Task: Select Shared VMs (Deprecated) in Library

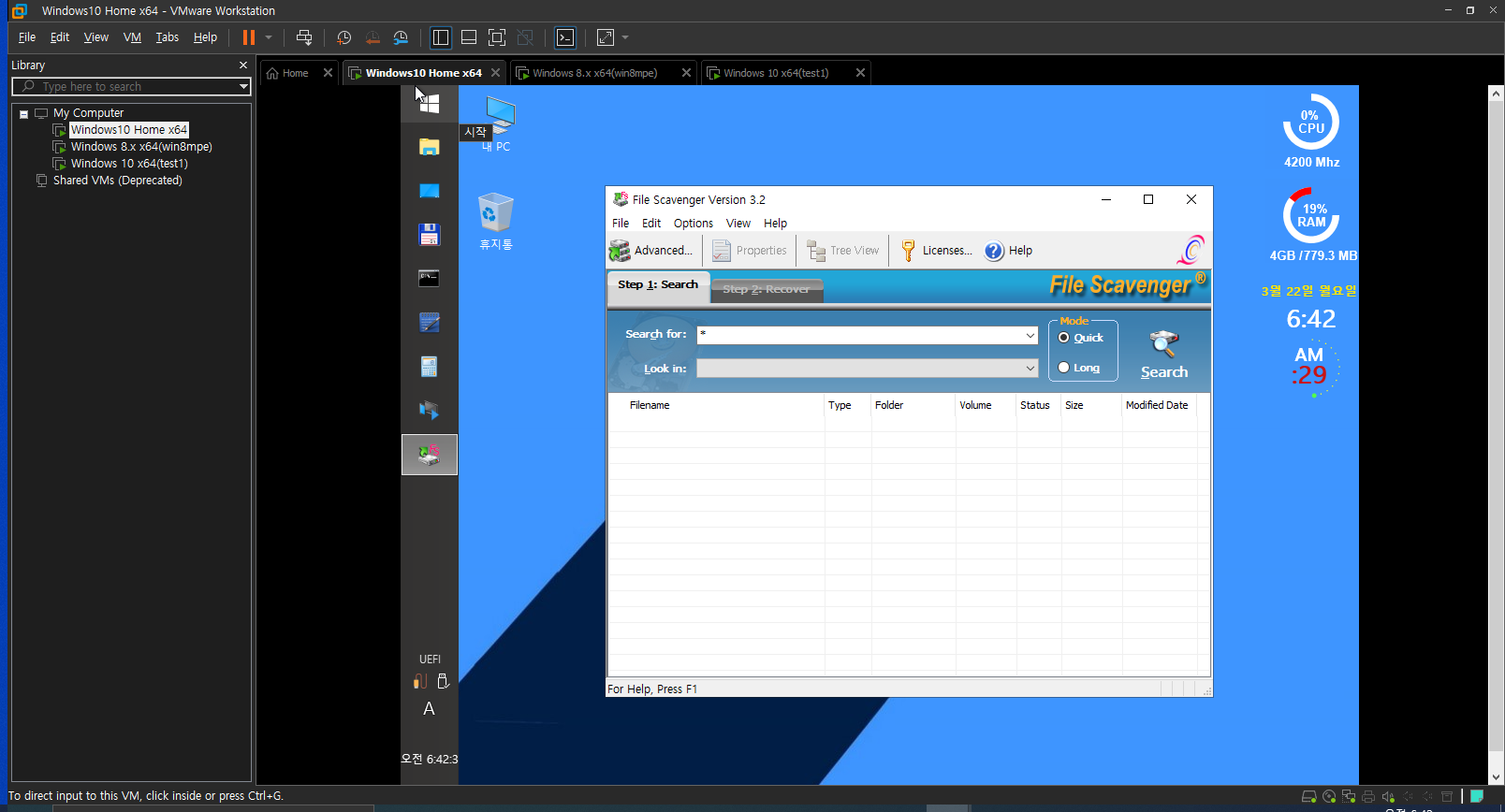Action: click(117, 181)
